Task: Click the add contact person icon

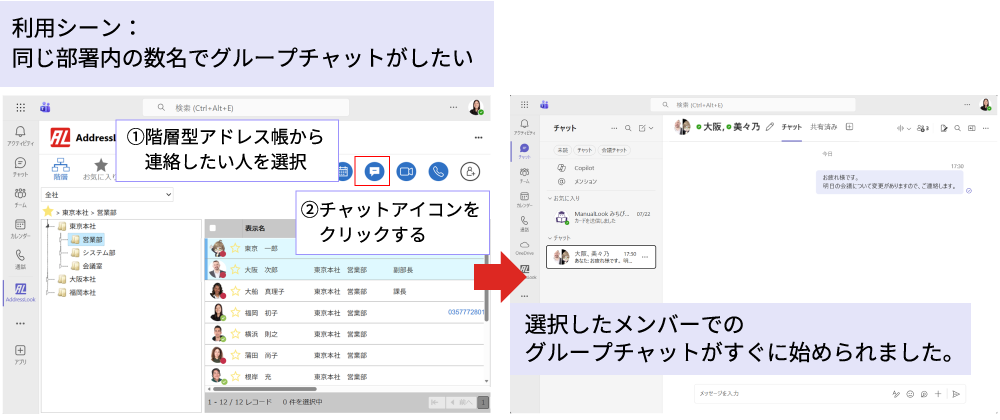Action: (470, 171)
